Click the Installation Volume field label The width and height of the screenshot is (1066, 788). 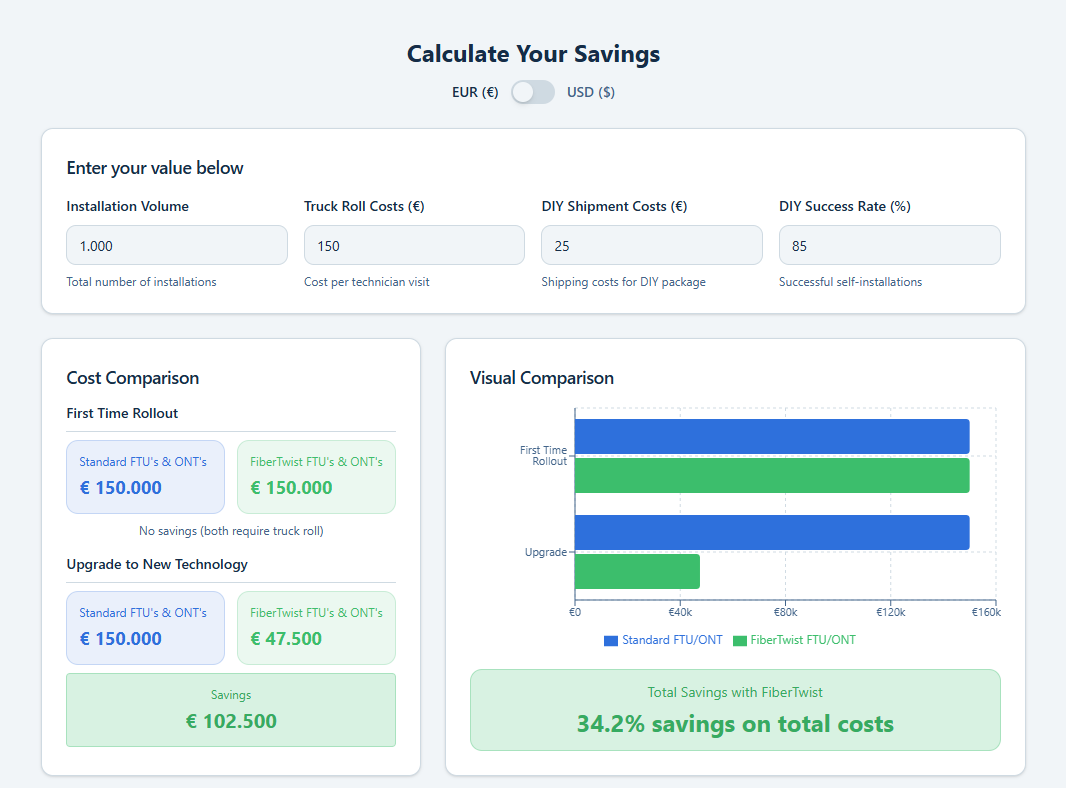coord(128,206)
